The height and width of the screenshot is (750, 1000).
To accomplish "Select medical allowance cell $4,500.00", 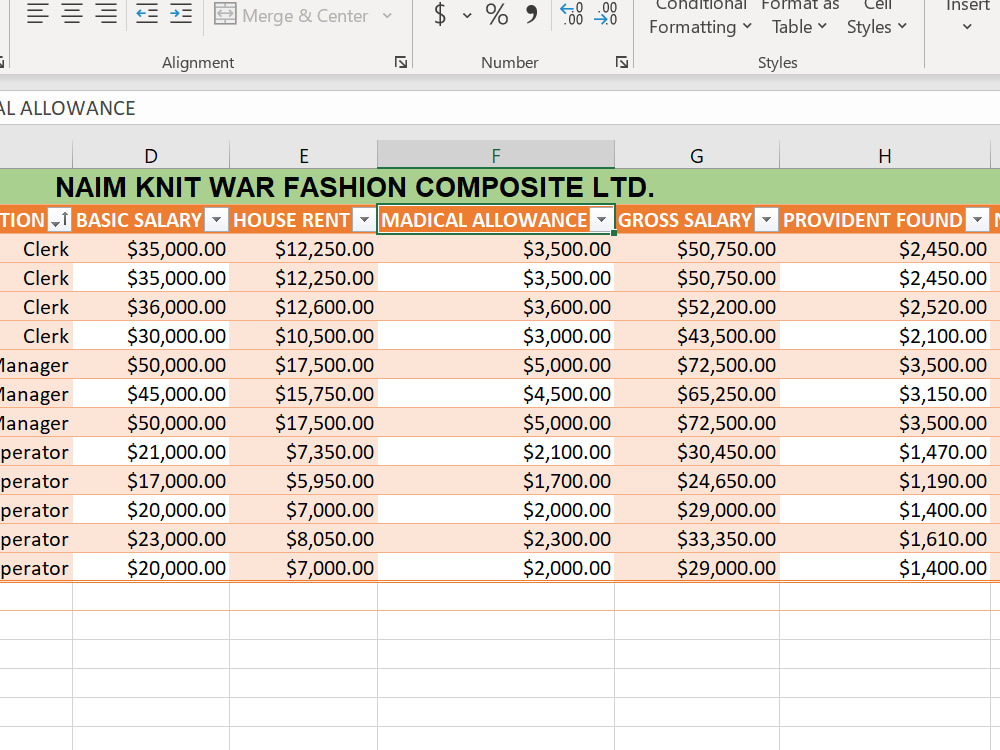I will [496, 394].
